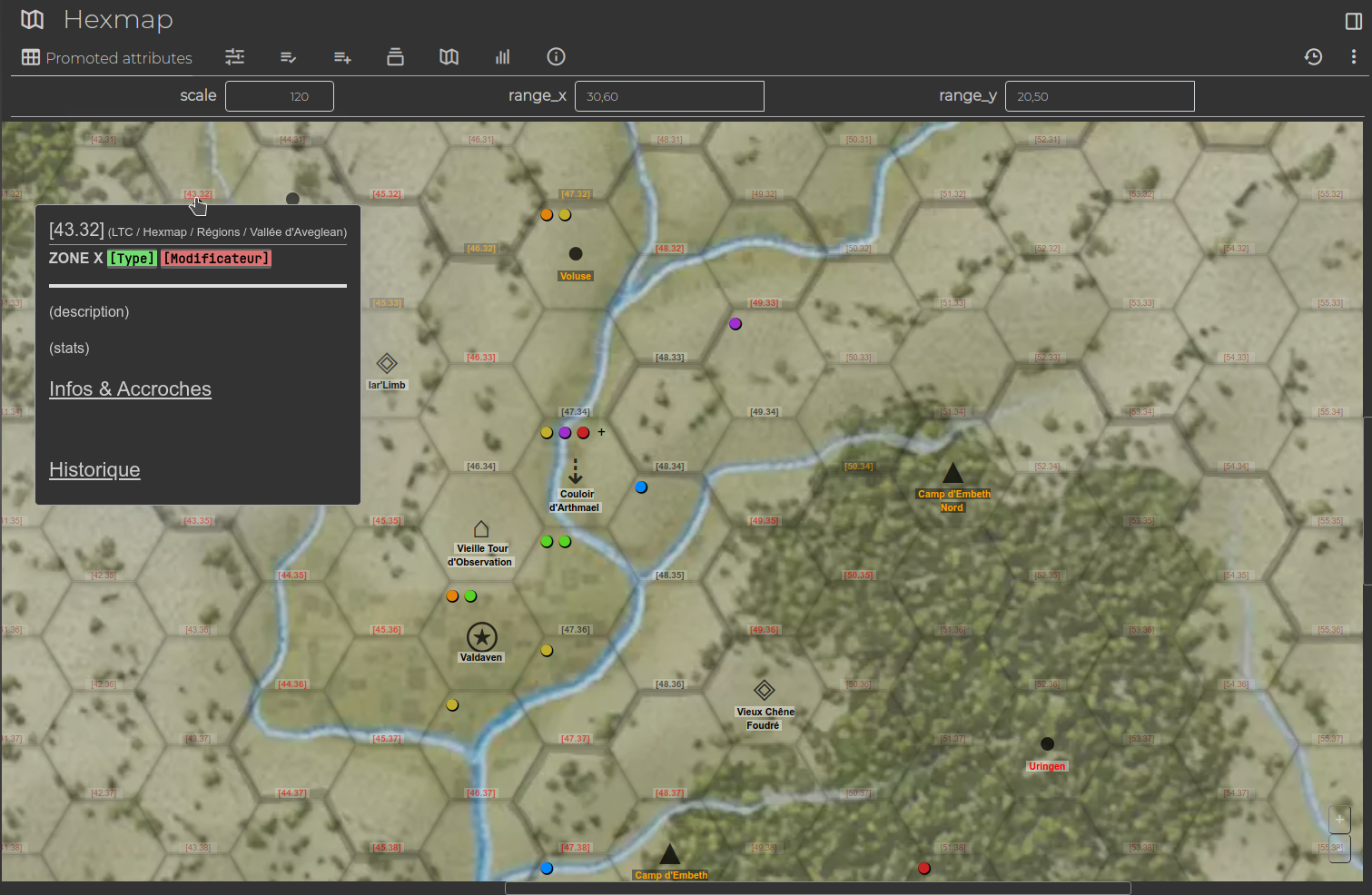
Task: Open Vallée d'Aveglean in tooltip breadcrumb
Action: [296, 232]
